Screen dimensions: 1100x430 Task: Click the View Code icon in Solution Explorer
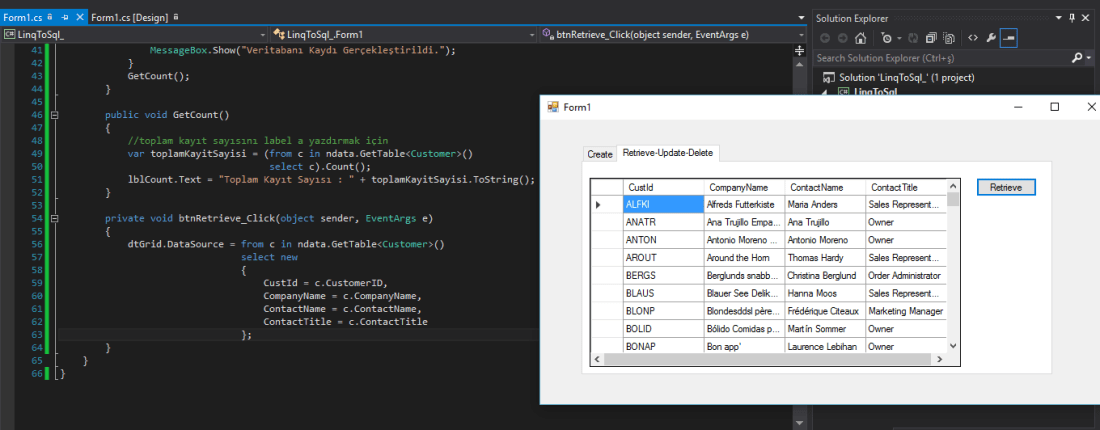click(x=971, y=38)
